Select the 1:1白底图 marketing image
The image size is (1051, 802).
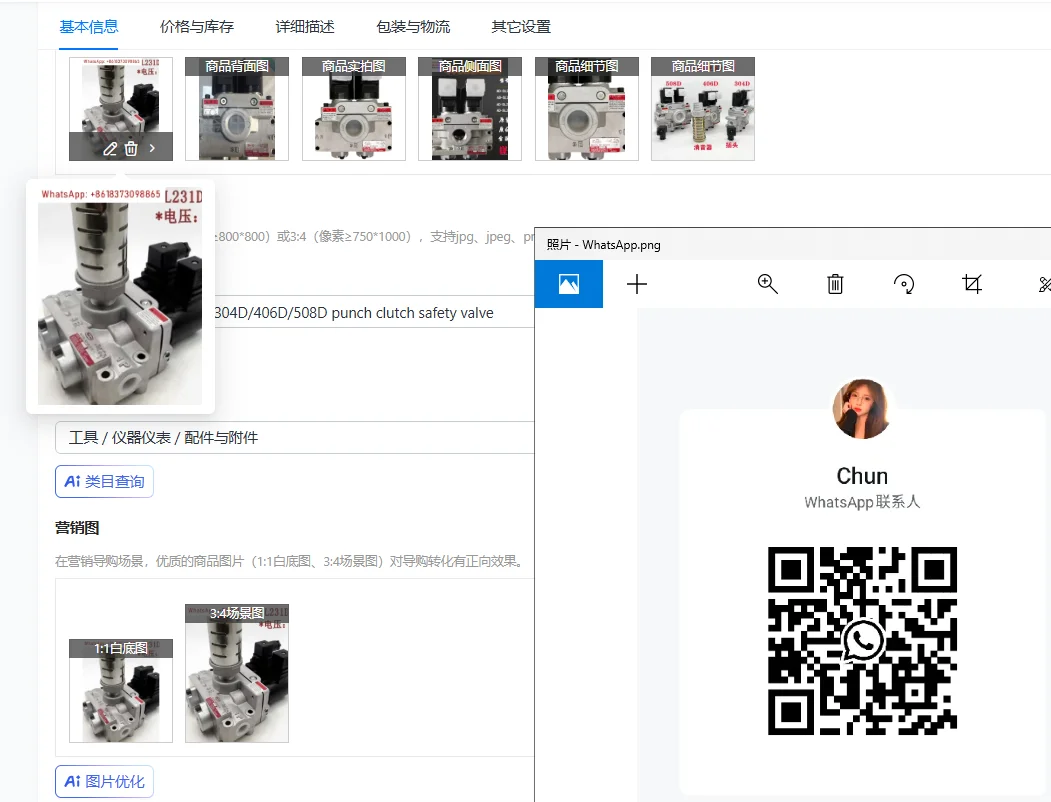(x=121, y=691)
